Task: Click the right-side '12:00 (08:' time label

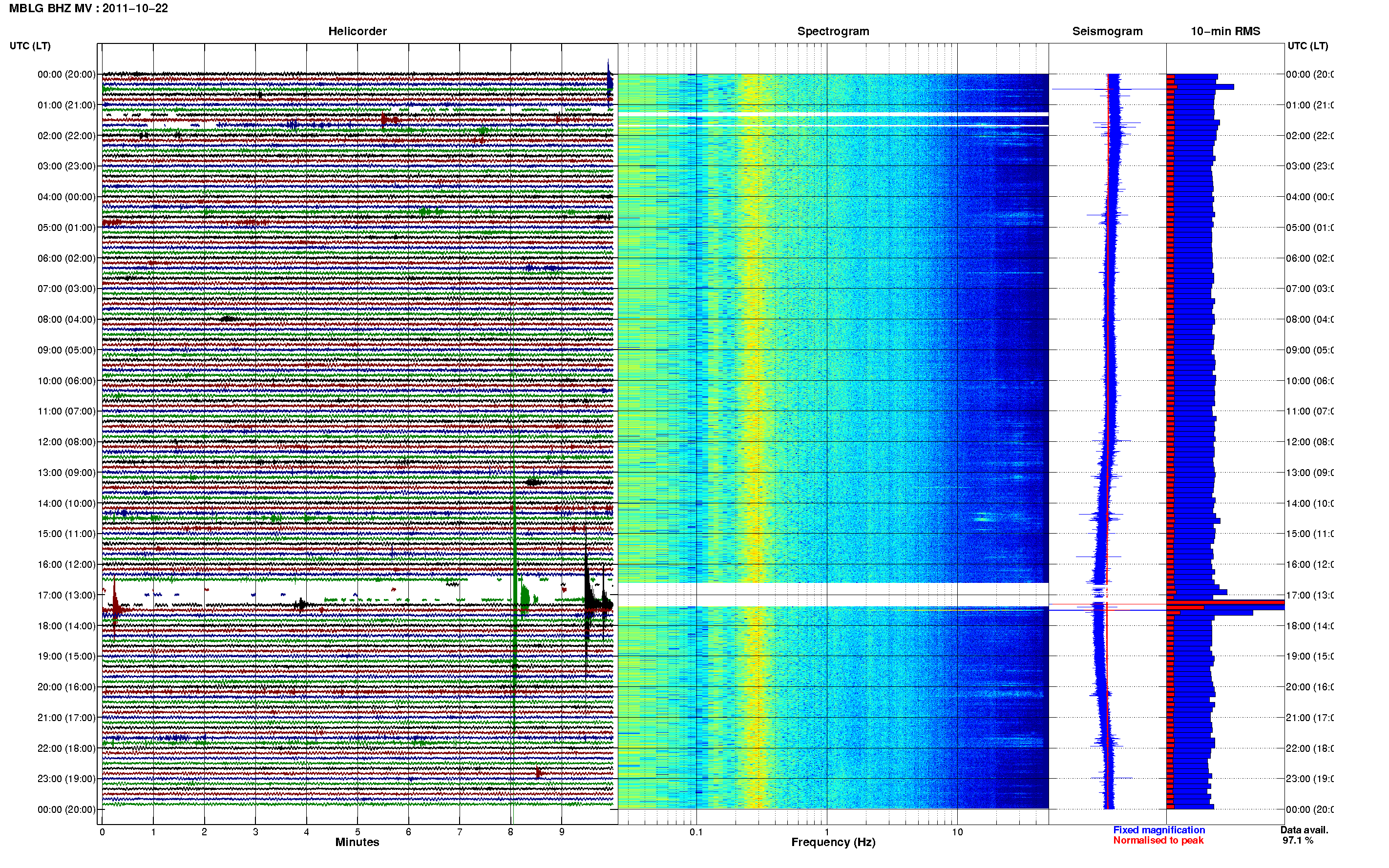Action: click(1310, 442)
